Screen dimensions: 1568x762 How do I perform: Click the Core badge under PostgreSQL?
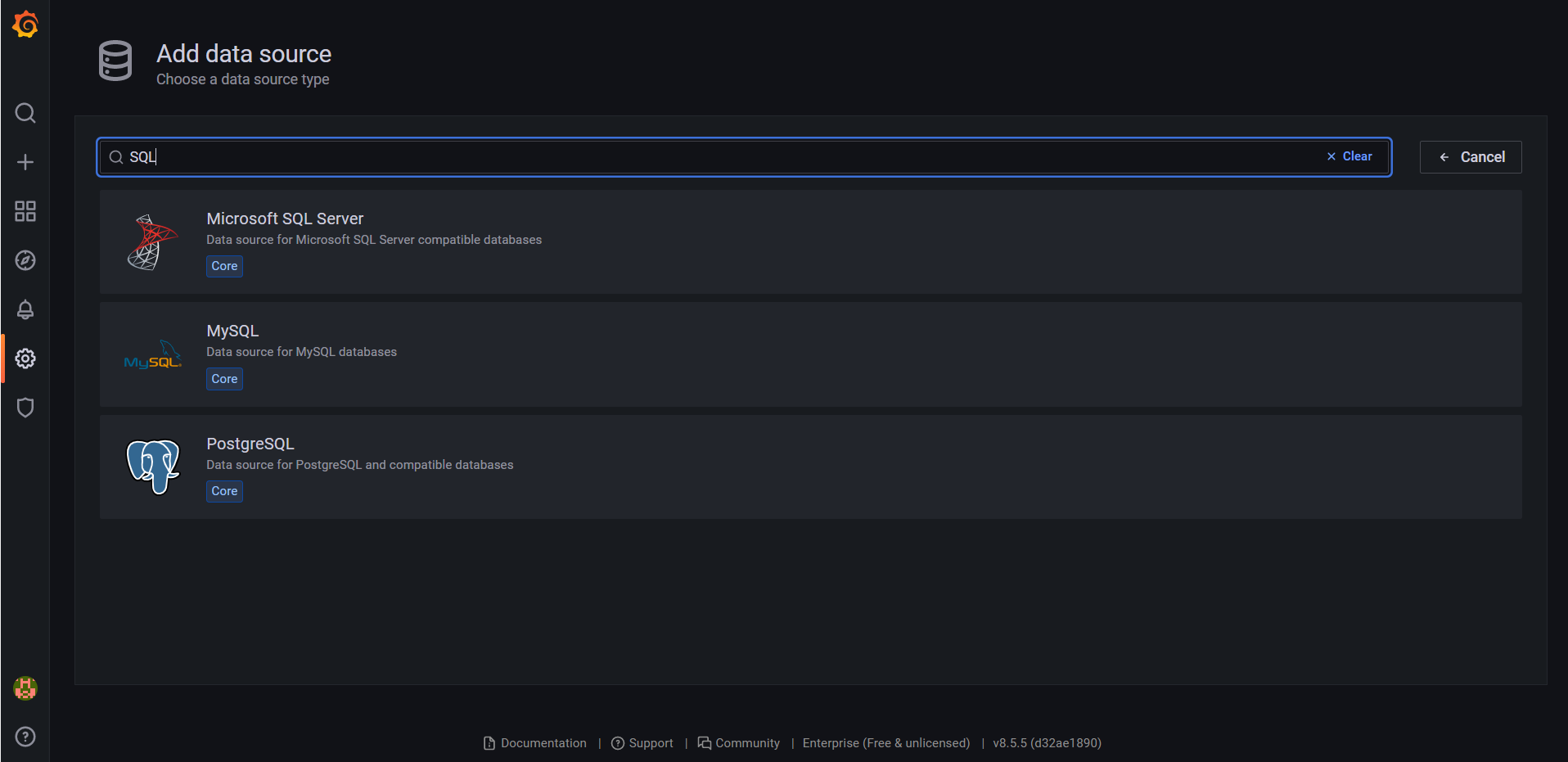pyautogui.click(x=224, y=491)
